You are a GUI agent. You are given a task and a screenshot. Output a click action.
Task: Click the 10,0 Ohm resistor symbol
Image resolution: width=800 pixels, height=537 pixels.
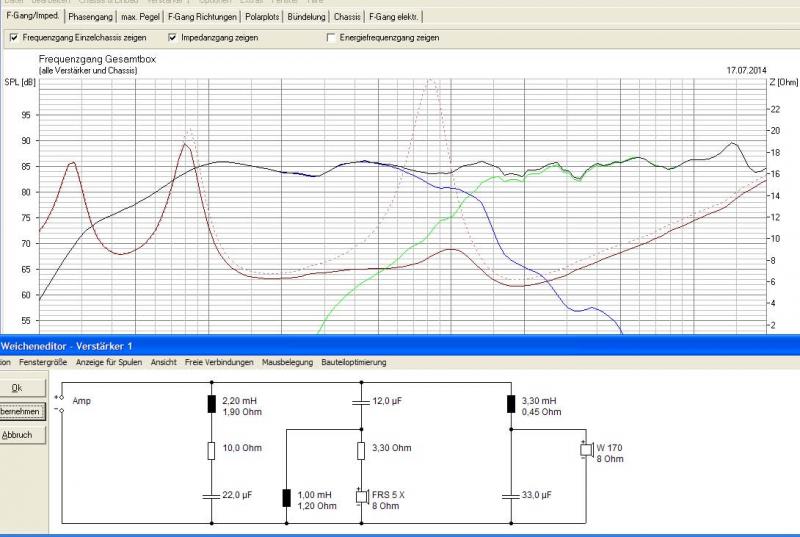click(x=212, y=451)
